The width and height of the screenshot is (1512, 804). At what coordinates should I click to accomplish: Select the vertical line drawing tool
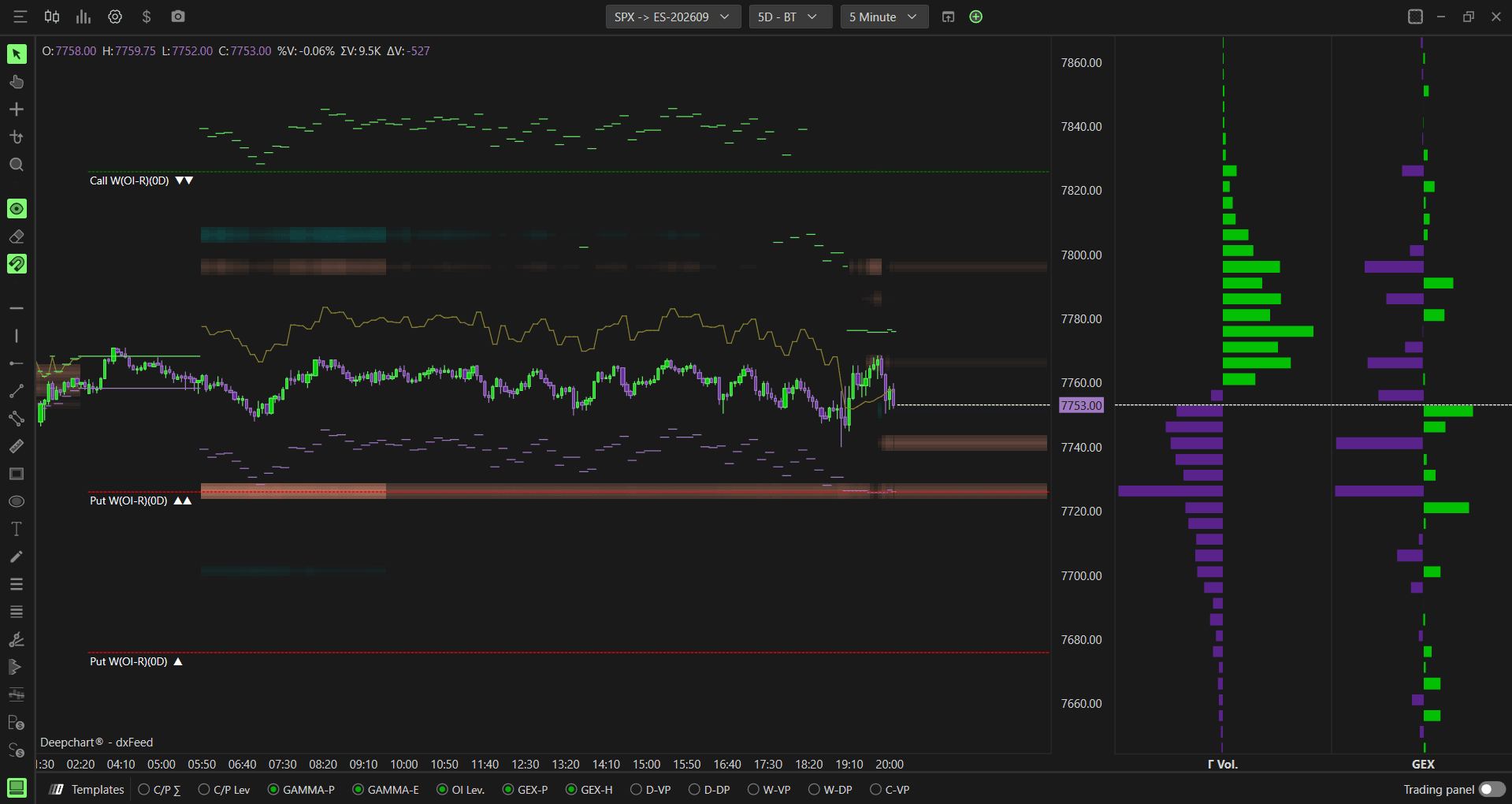17,336
